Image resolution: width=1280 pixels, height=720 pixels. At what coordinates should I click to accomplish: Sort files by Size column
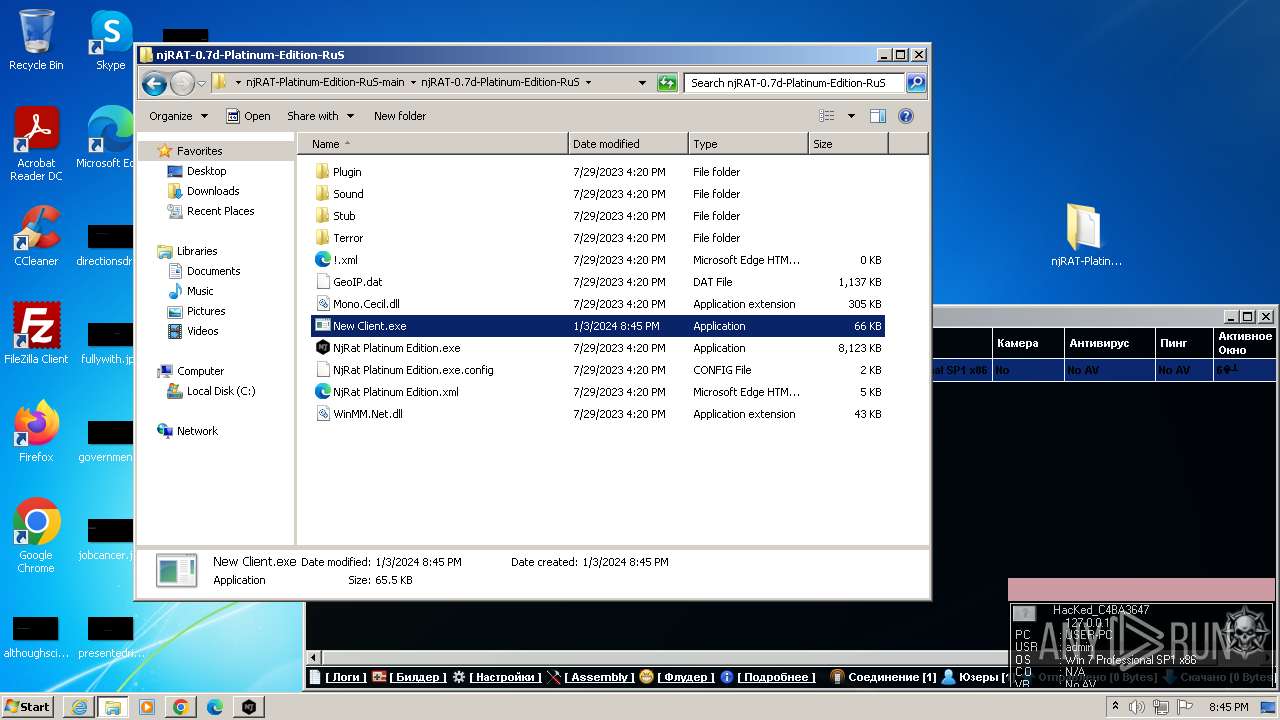pos(848,144)
